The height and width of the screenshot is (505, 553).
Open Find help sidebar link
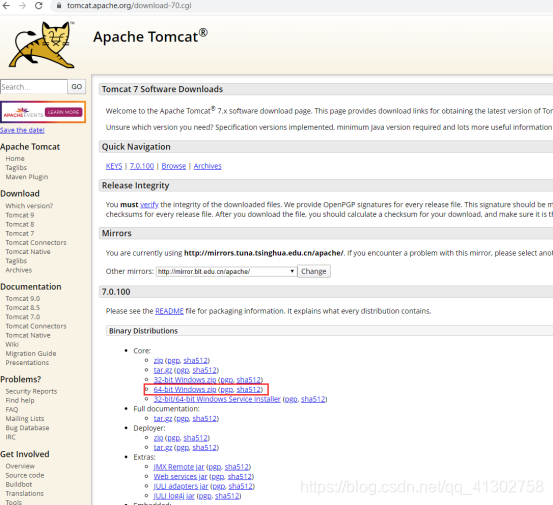pos(20,401)
